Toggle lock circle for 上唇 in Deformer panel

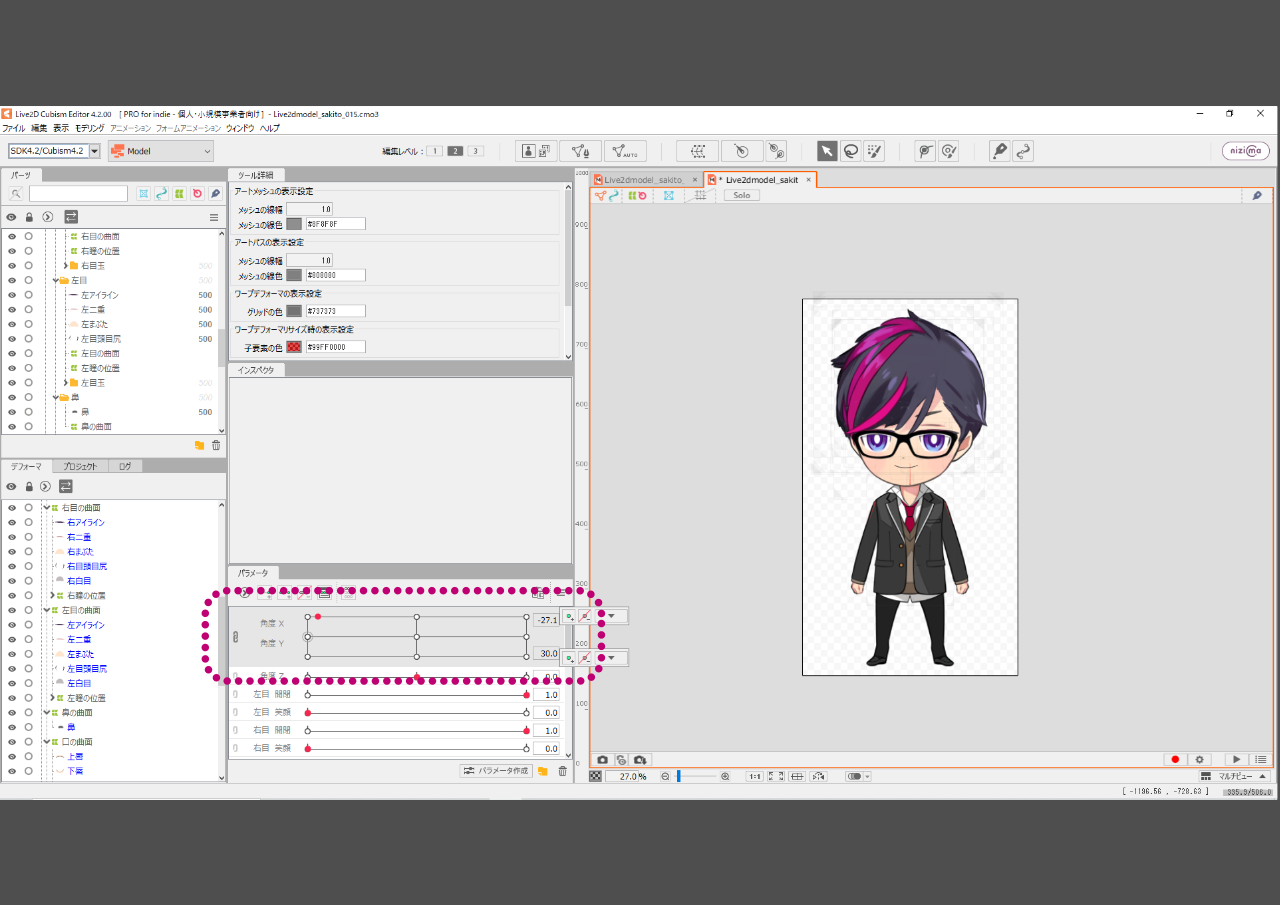point(29,756)
